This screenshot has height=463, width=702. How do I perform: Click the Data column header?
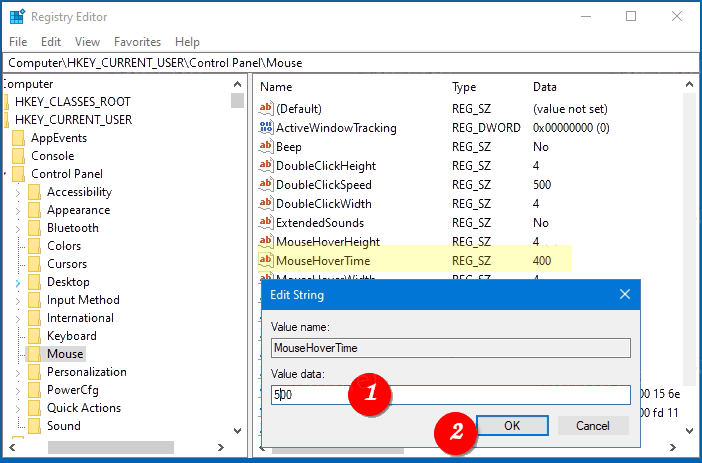pyautogui.click(x=544, y=87)
